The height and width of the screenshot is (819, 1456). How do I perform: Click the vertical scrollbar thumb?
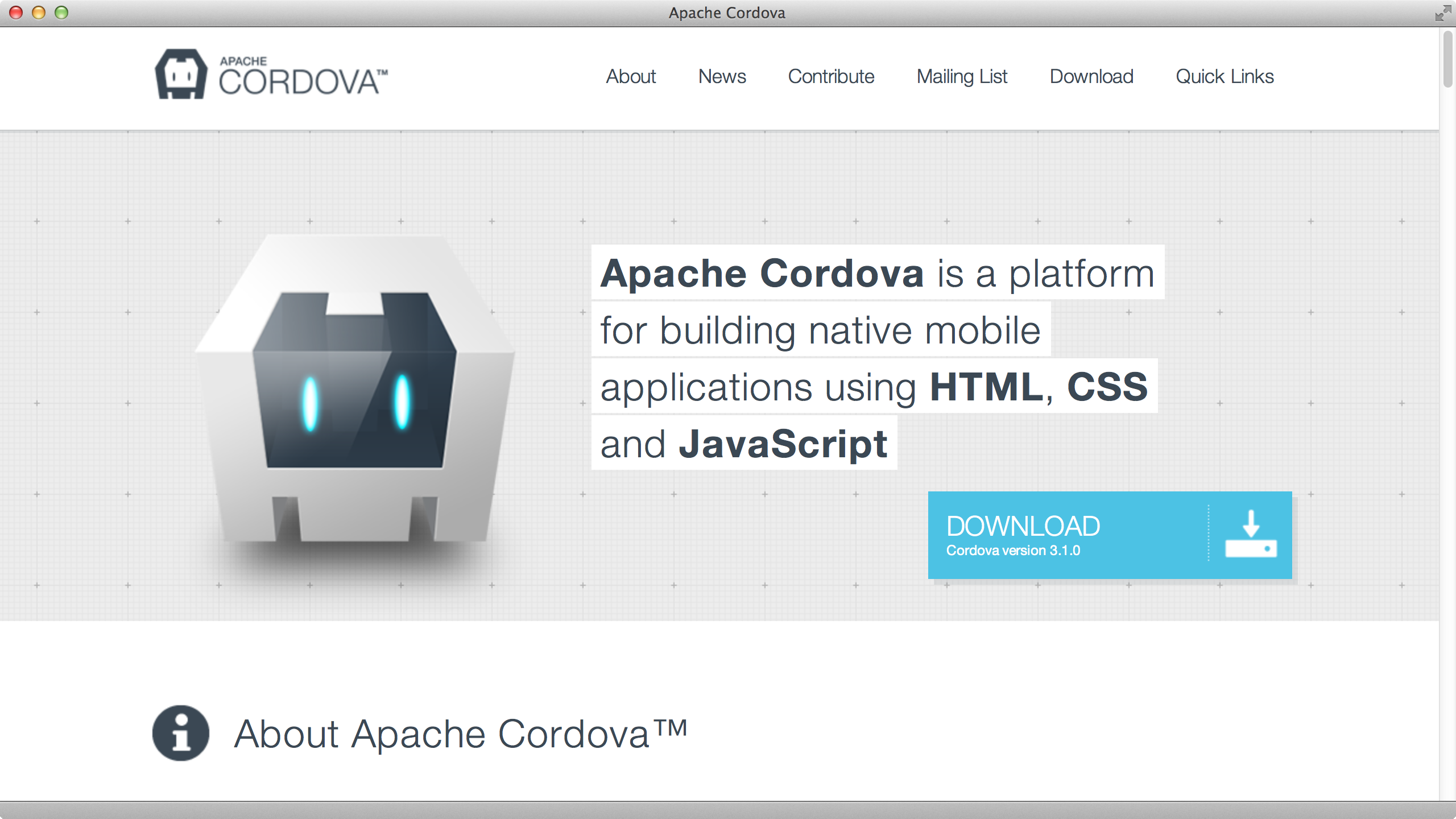coord(1447,60)
